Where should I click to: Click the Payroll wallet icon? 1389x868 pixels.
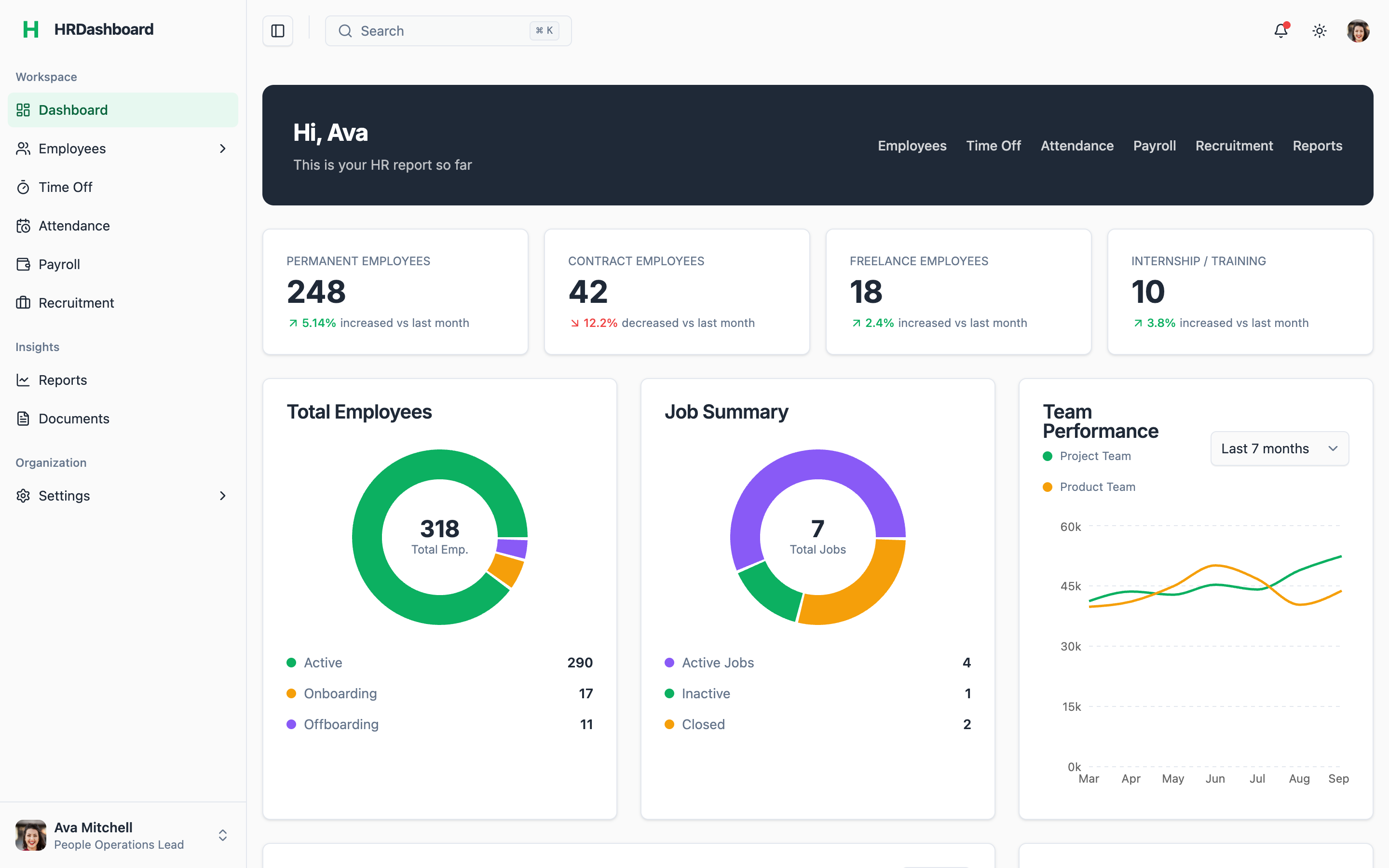tap(23, 264)
